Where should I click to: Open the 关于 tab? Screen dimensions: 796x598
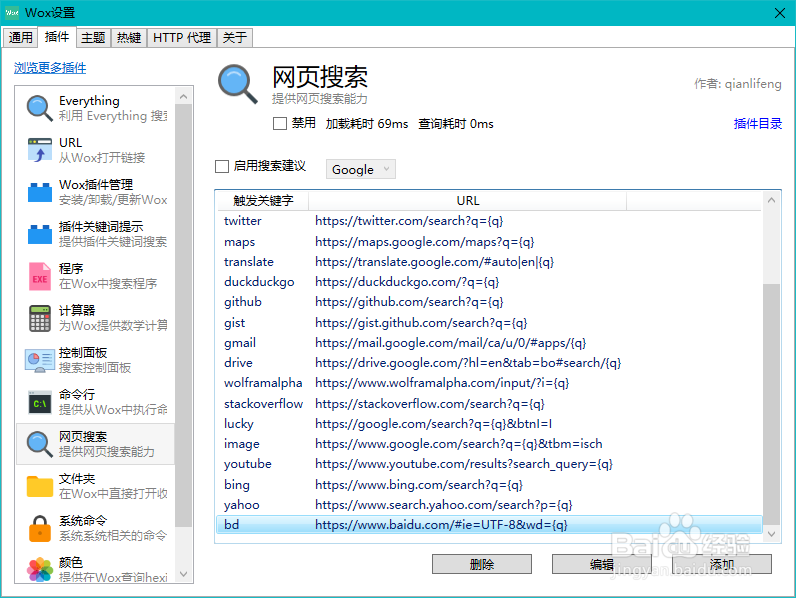pyautogui.click(x=235, y=38)
